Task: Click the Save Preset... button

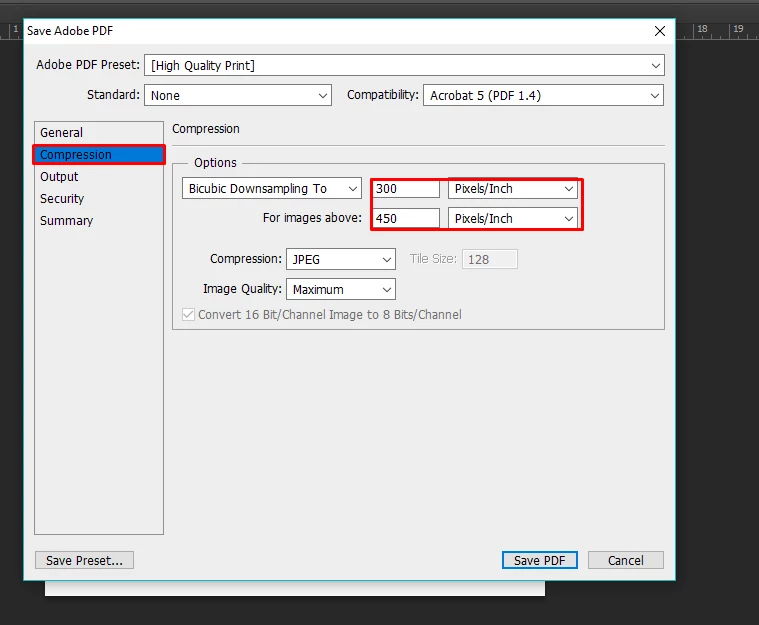Action: (84, 560)
